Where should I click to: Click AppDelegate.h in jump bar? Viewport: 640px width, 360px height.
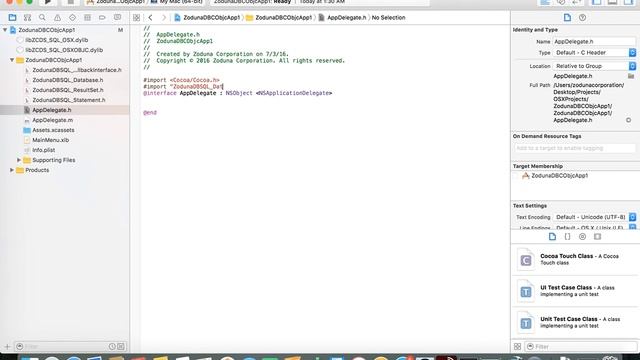coord(342,18)
